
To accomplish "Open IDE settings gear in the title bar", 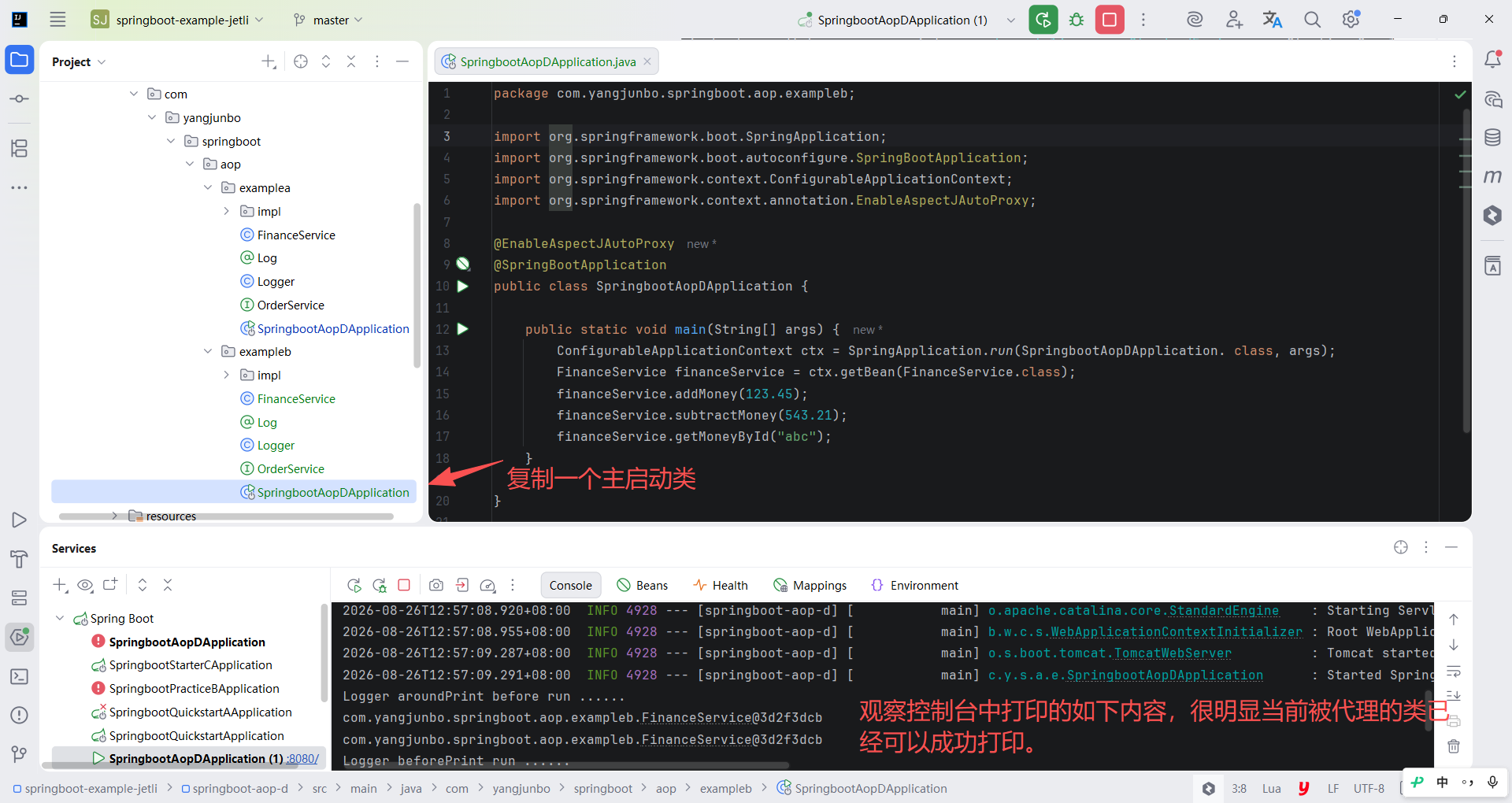I will coord(1351,20).
